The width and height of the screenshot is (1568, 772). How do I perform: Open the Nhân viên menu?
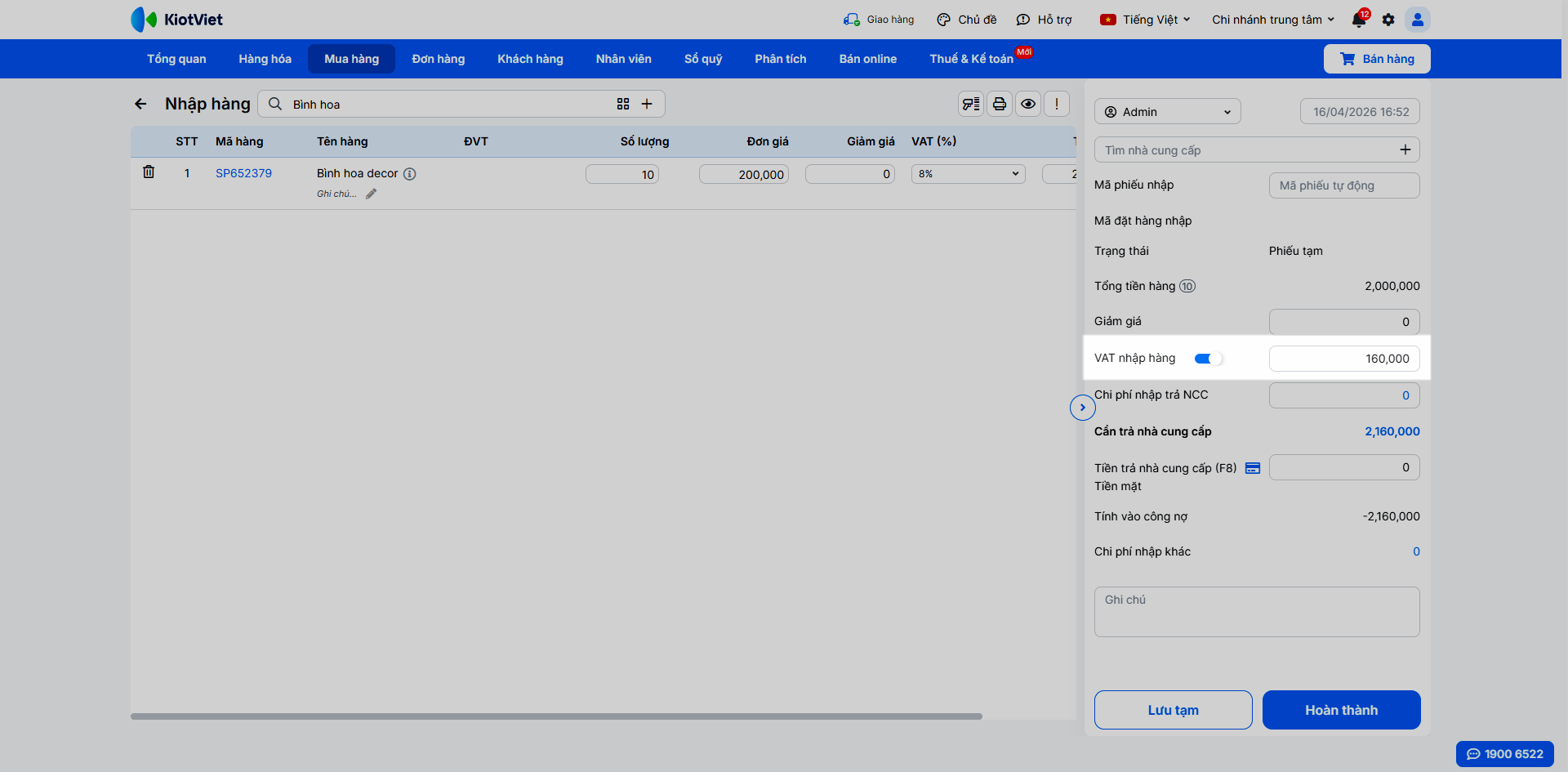pyautogui.click(x=624, y=59)
